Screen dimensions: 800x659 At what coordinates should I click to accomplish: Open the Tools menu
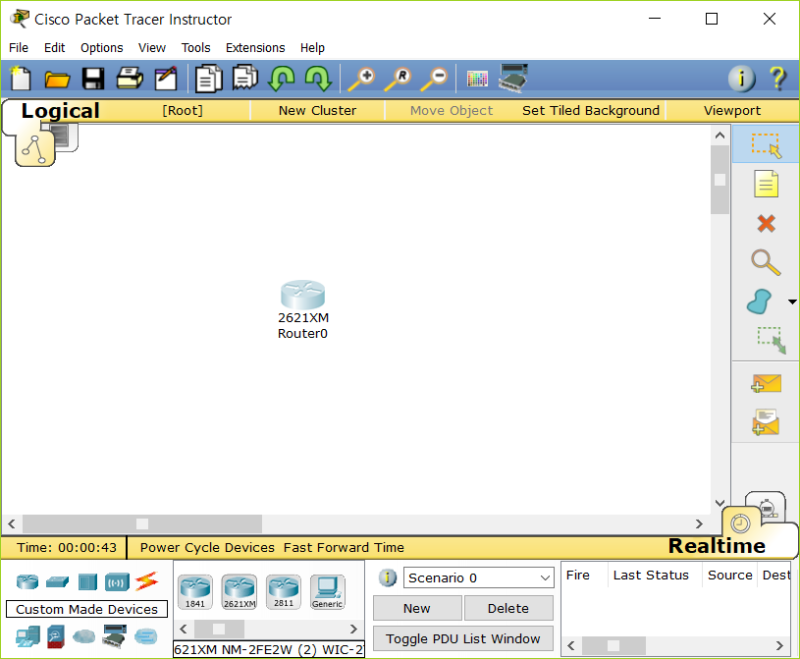coord(195,47)
